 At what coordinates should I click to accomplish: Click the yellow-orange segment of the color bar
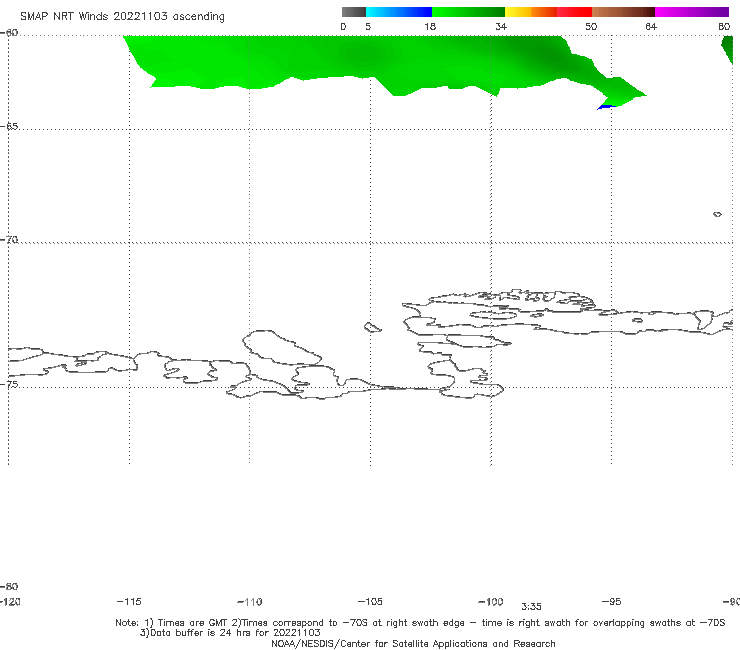[x=531, y=12]
